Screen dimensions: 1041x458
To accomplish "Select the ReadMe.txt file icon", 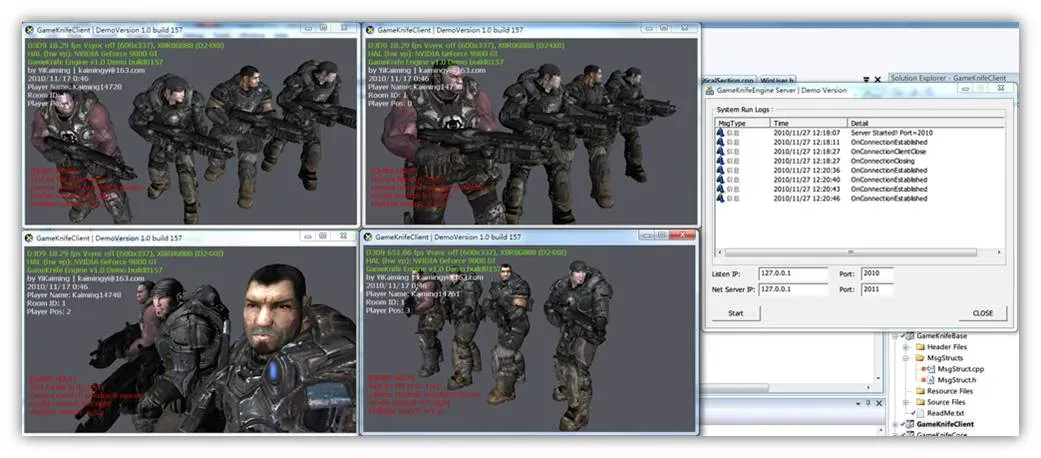I will (x=920, y=413).
